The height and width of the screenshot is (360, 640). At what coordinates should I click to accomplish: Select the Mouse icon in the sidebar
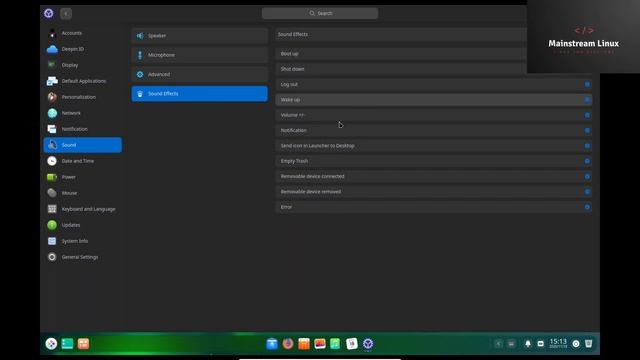(52, 193)
